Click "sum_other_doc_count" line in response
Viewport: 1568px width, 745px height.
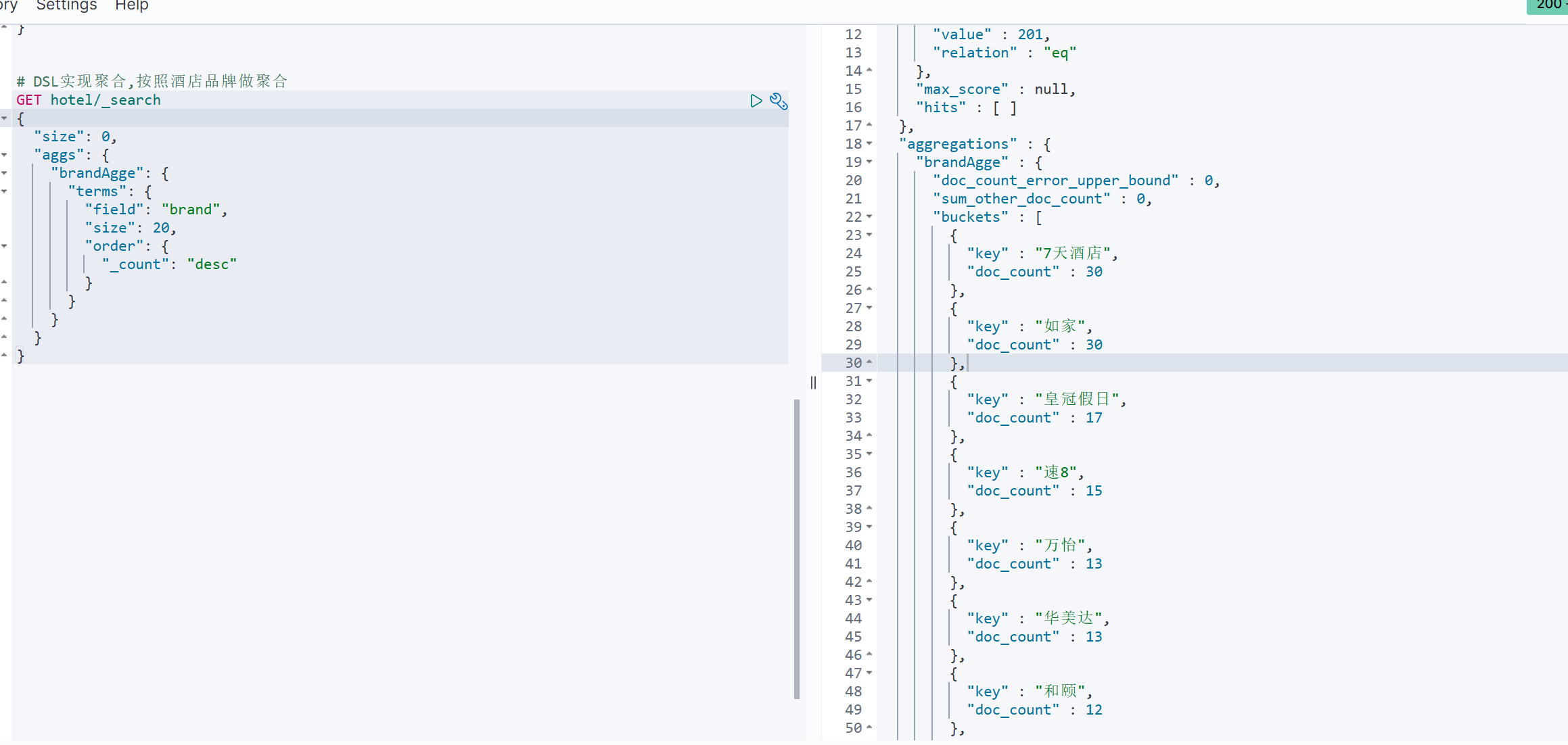[x=1042, y=199]
